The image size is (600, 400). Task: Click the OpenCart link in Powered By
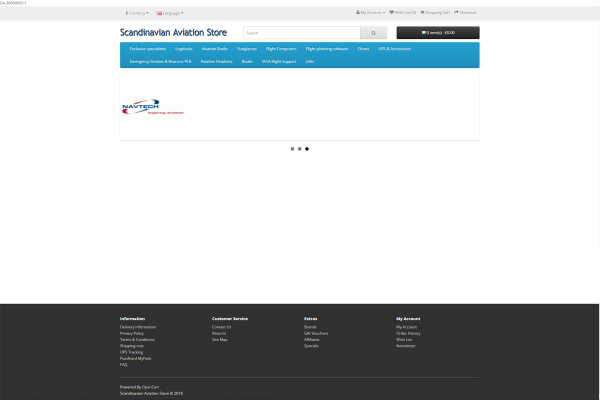tap(151, 387)
